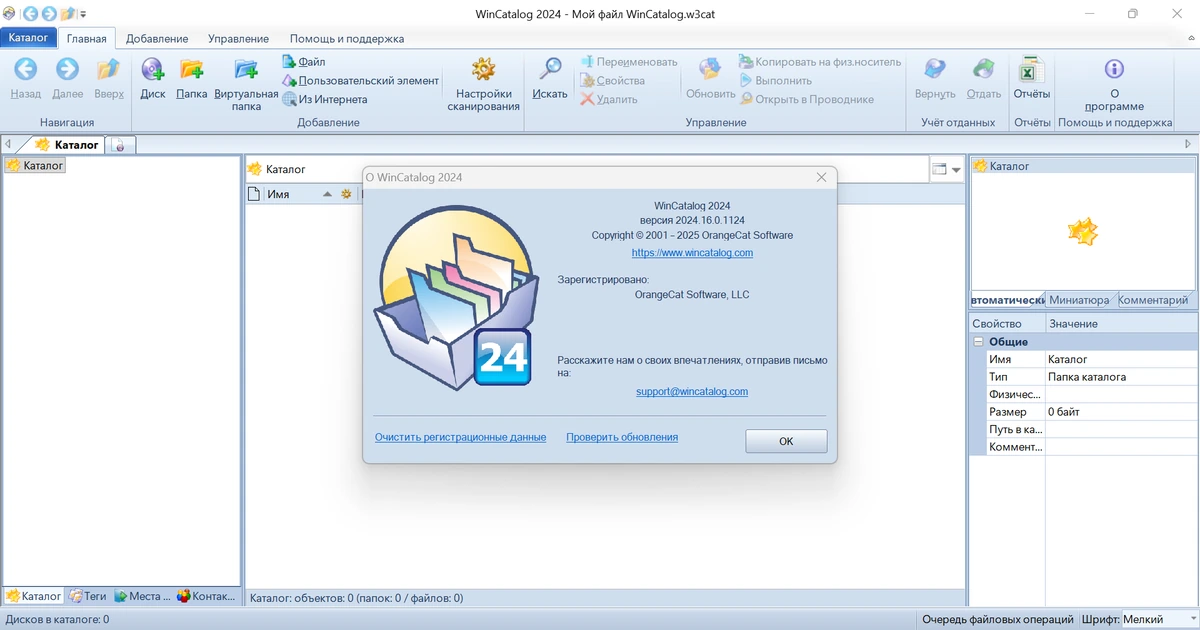Click Очистить регистрационные данные link

point(460,437)
